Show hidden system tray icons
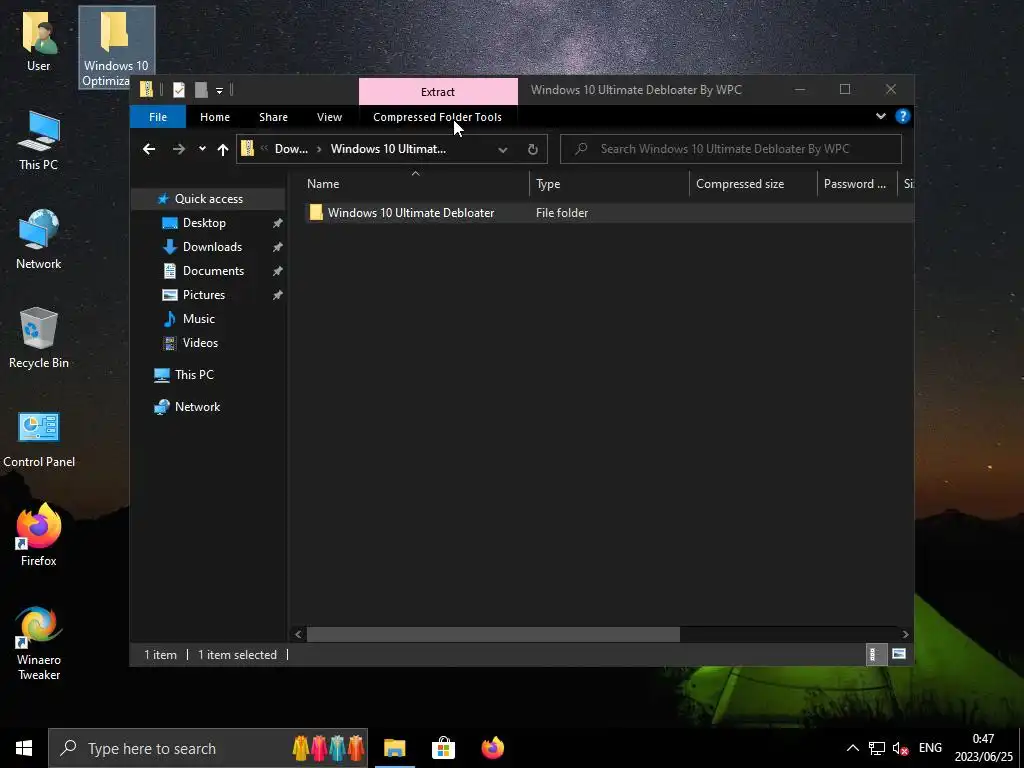The image size is (1024, 768). (x=852, y=748)
